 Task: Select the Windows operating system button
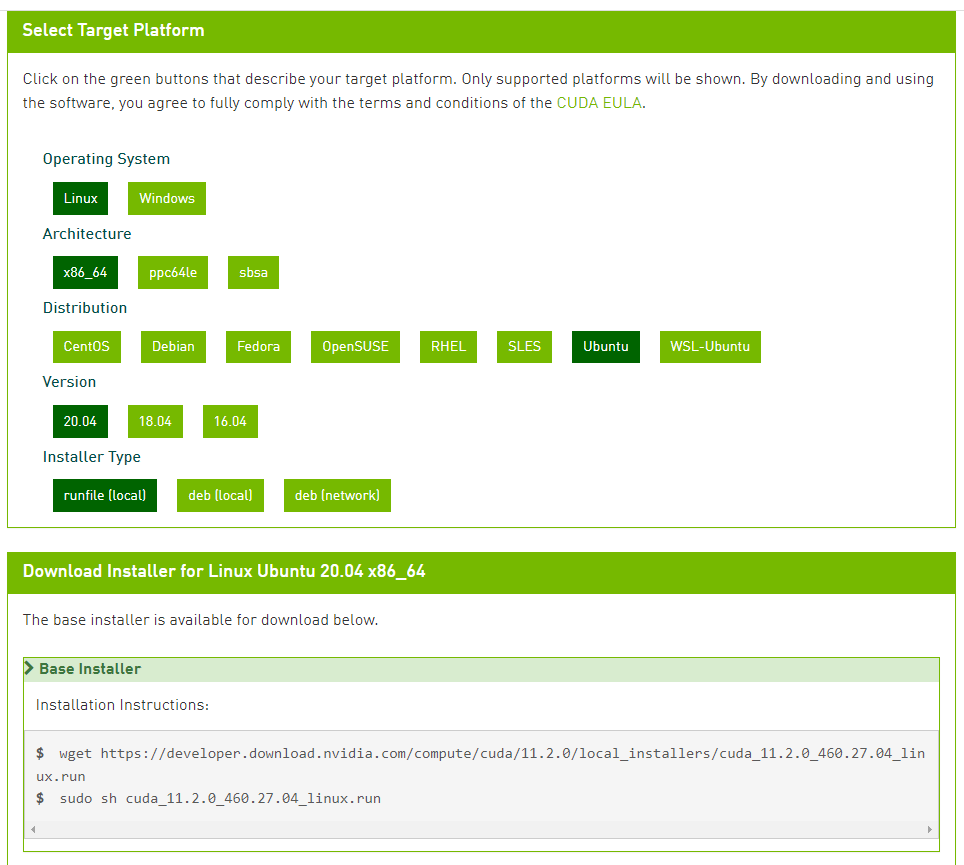[x=167, y=199]
